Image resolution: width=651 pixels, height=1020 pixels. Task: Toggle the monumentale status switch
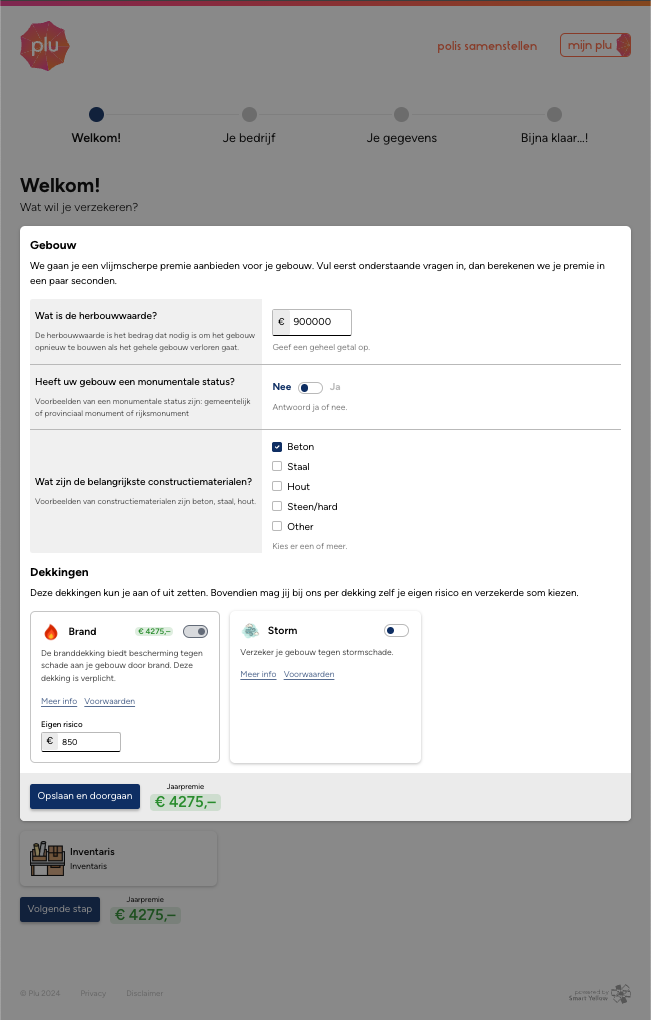pos(310,388)
